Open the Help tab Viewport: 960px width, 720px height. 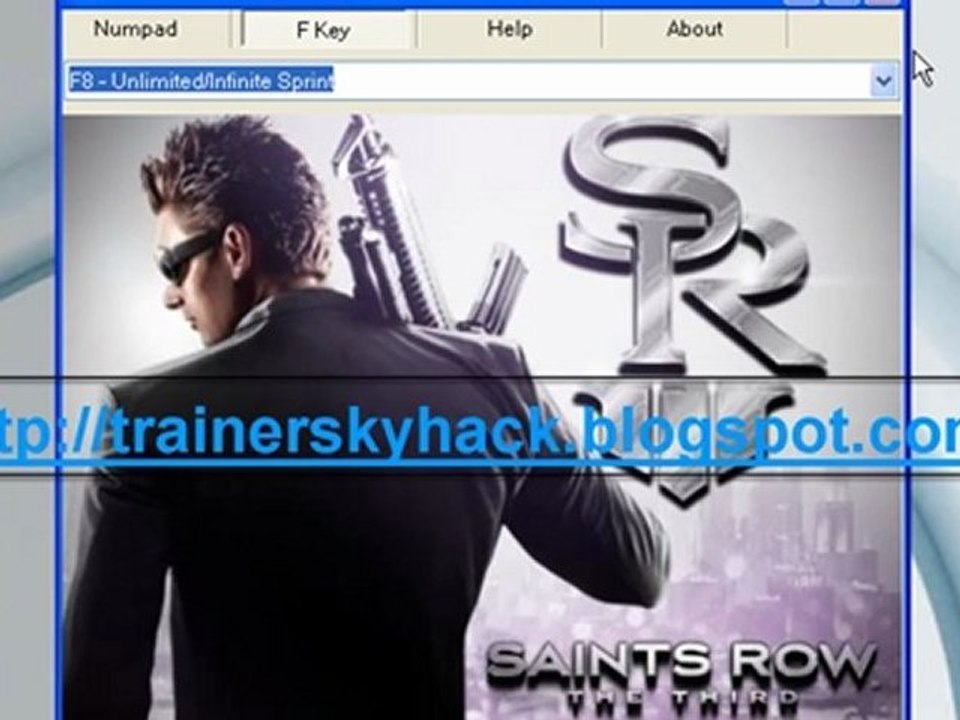tap(509, 29)
